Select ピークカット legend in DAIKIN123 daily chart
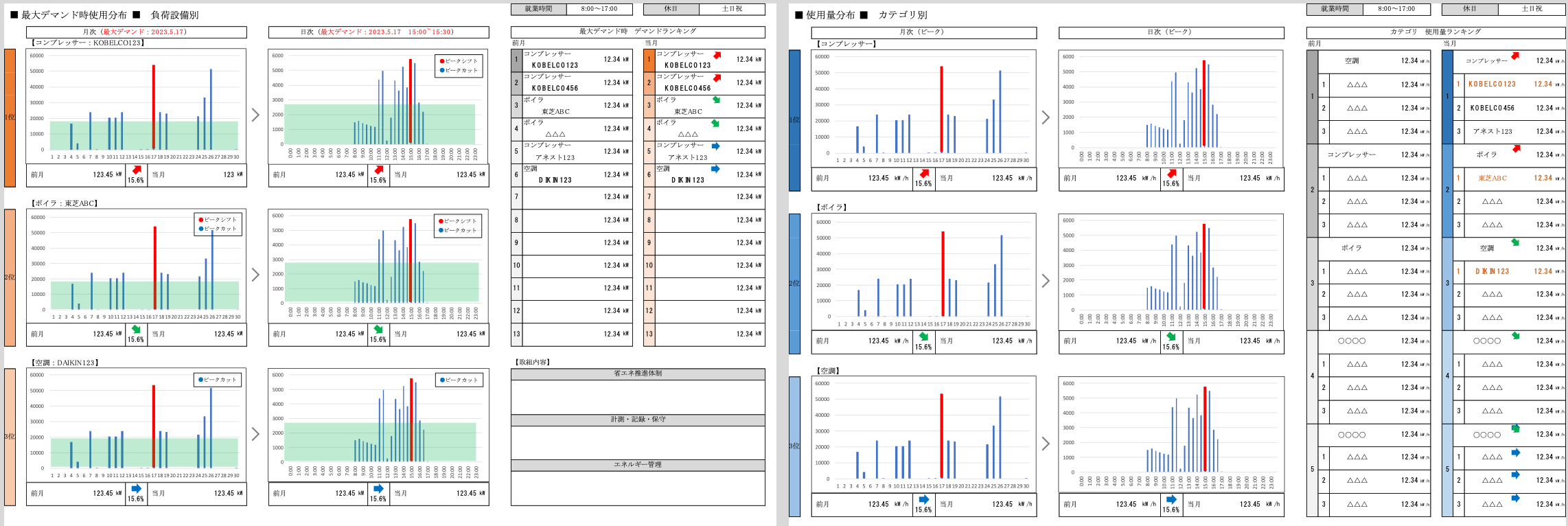The height and width of the screenshot is (526, 1568). point(459,380)
